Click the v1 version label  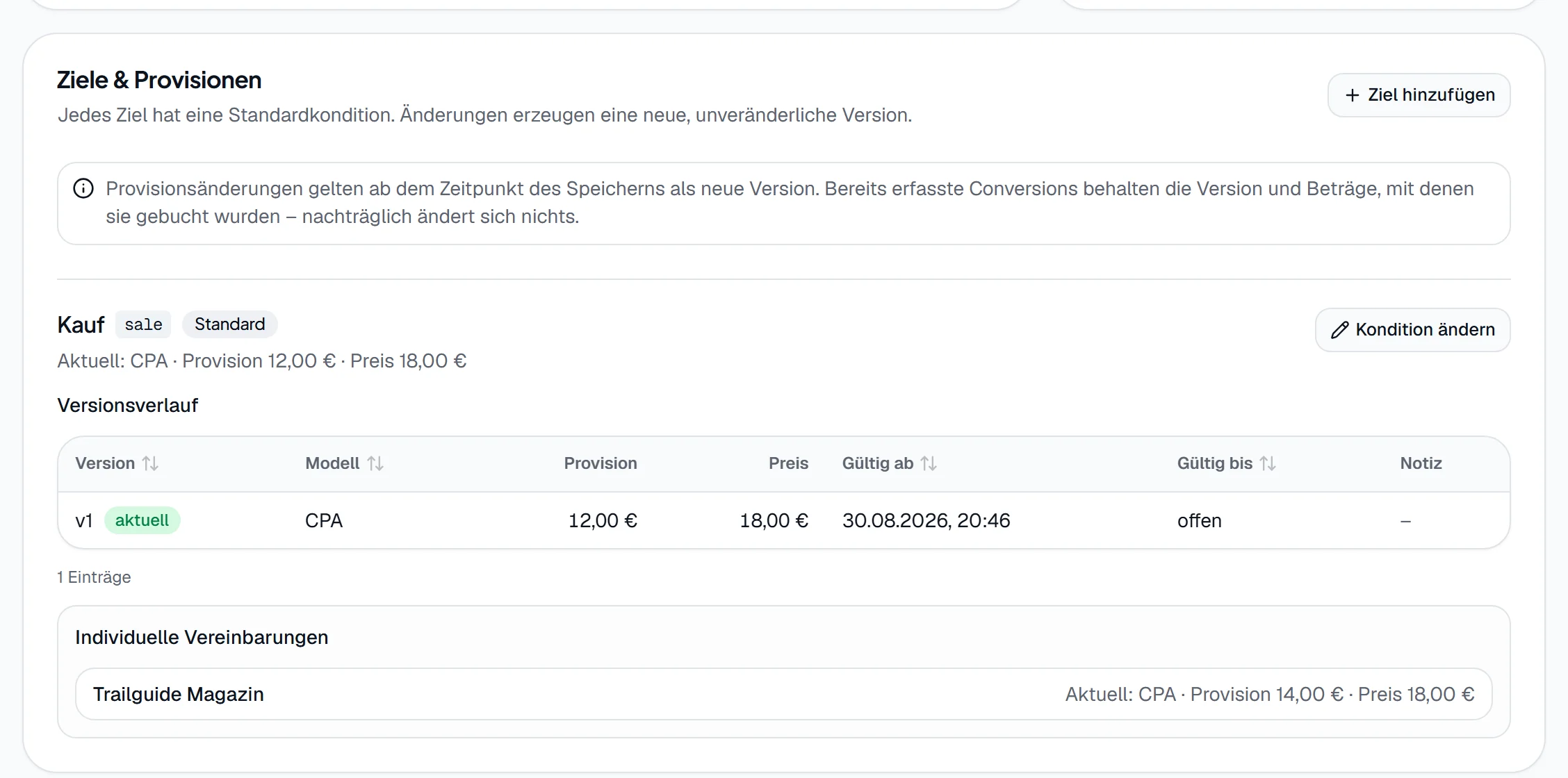click(x=84, y=521)
